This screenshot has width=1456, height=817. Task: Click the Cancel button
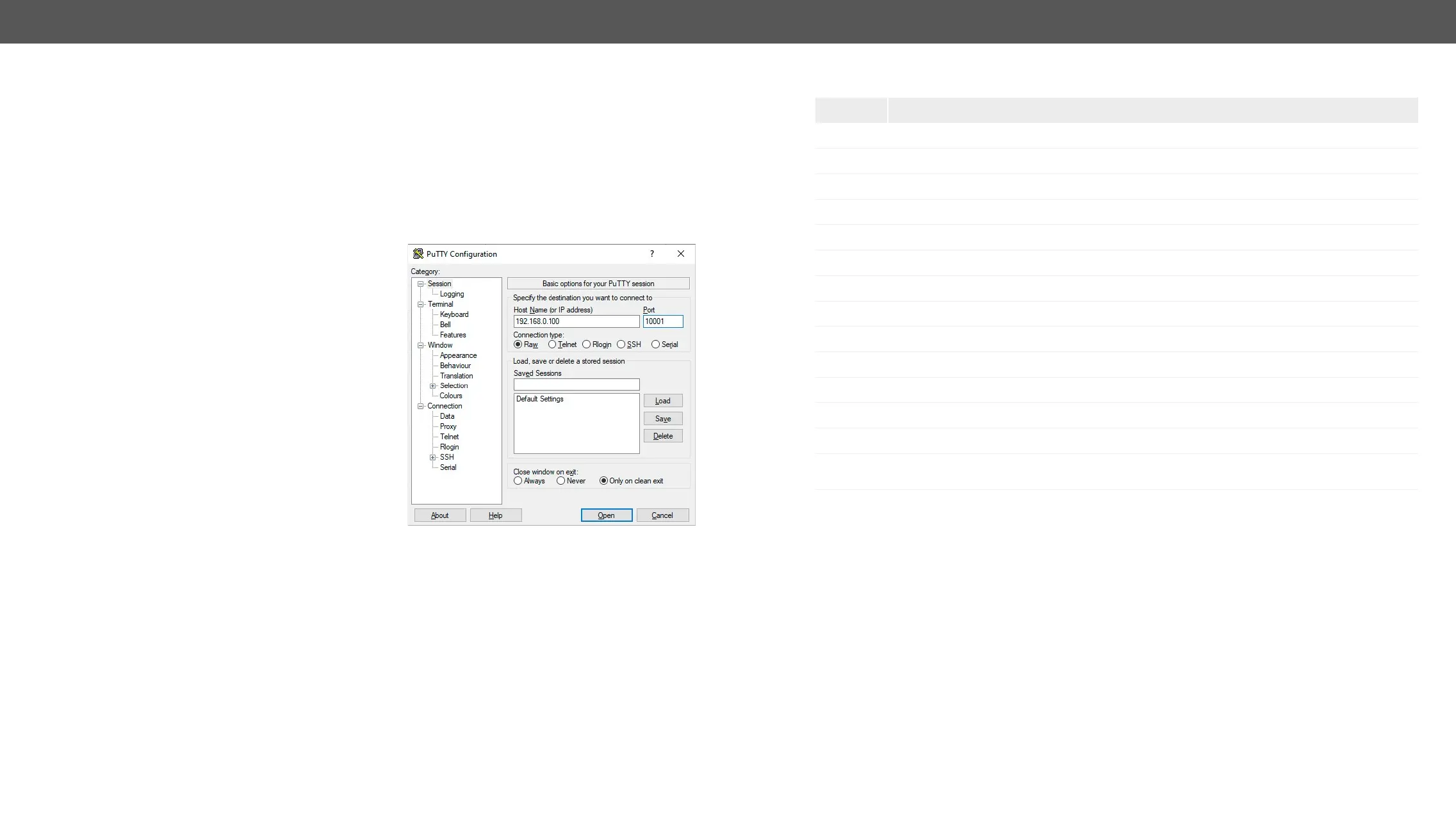click(x=663, y=515)
